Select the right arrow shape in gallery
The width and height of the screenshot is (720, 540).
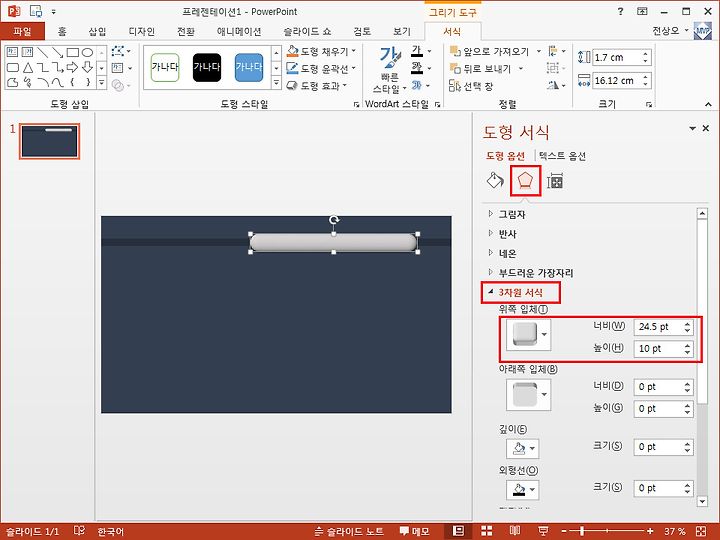pos(72,68)
